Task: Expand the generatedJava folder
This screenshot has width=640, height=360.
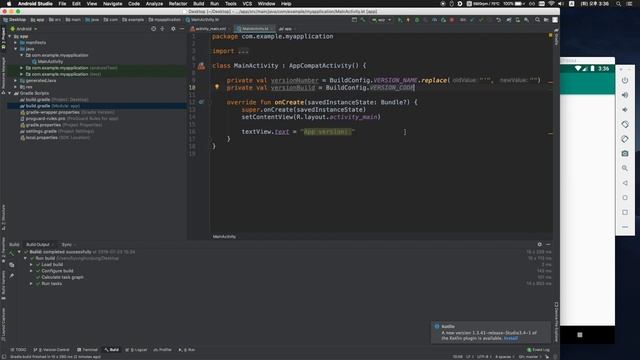Action: tap(16, 80)
